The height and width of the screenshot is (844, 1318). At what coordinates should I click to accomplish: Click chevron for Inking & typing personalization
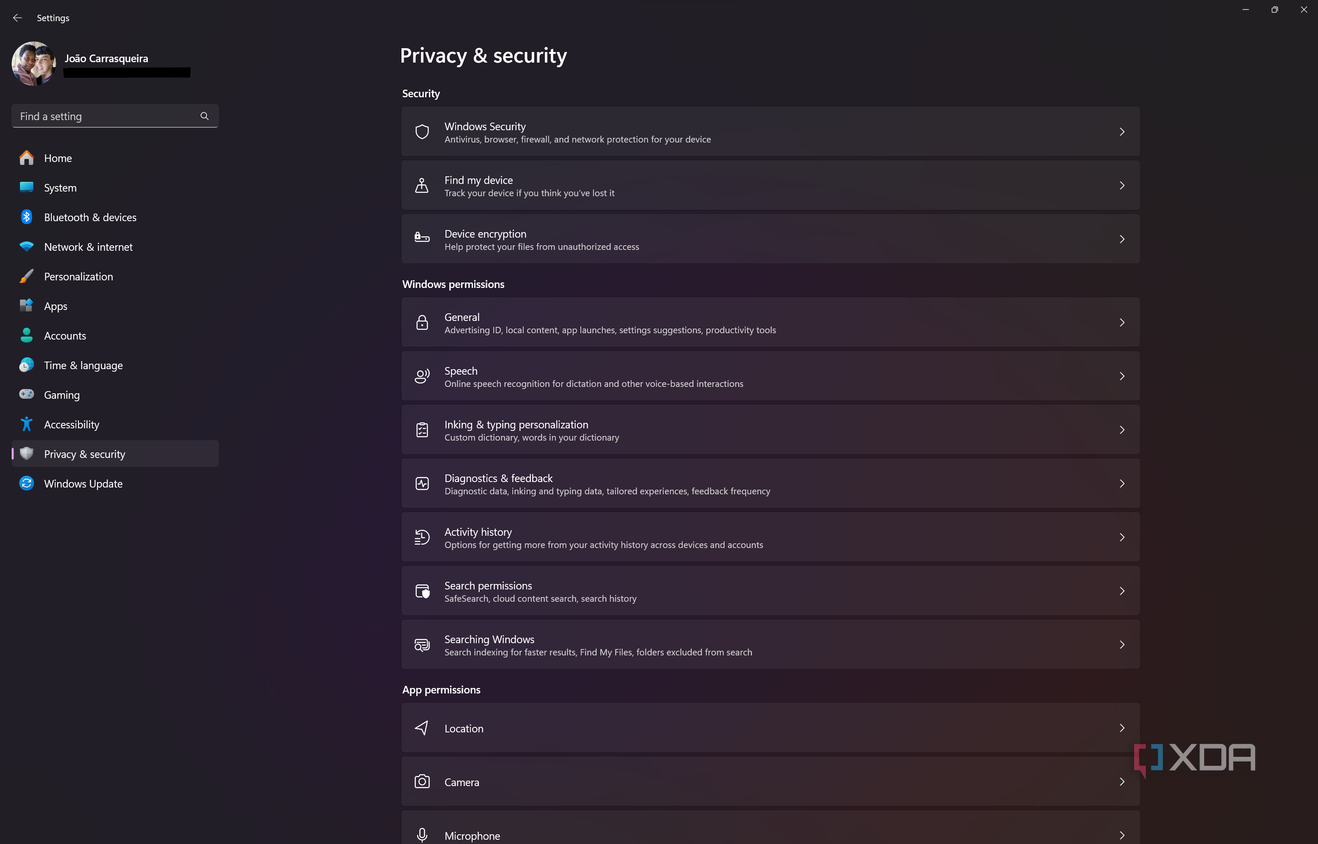pyautogui.click(x=1122, y=430)
